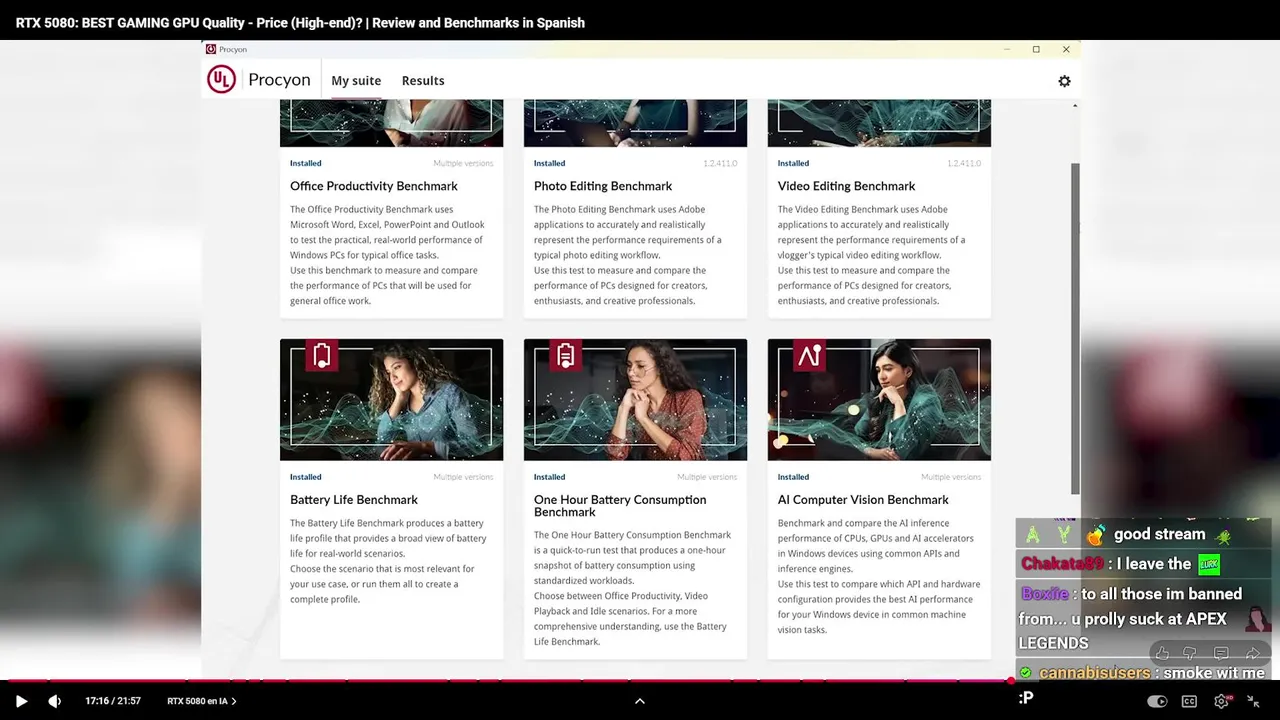The height and width of the screenshot is (720, 1280).
Task: Play the video
Action: [x=21, y=701]
